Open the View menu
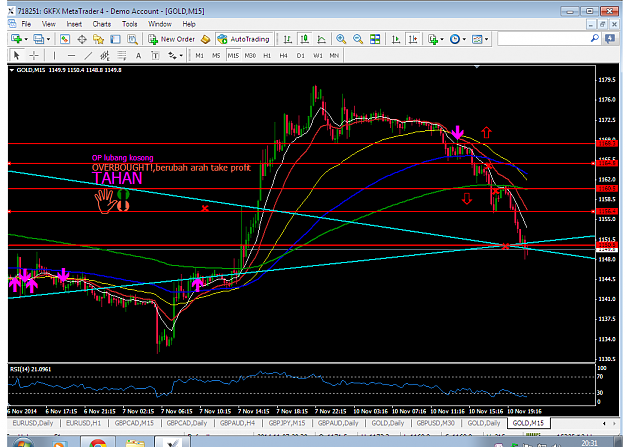The image size is (625, 447). pyautogui.click(x=49, y=24)
